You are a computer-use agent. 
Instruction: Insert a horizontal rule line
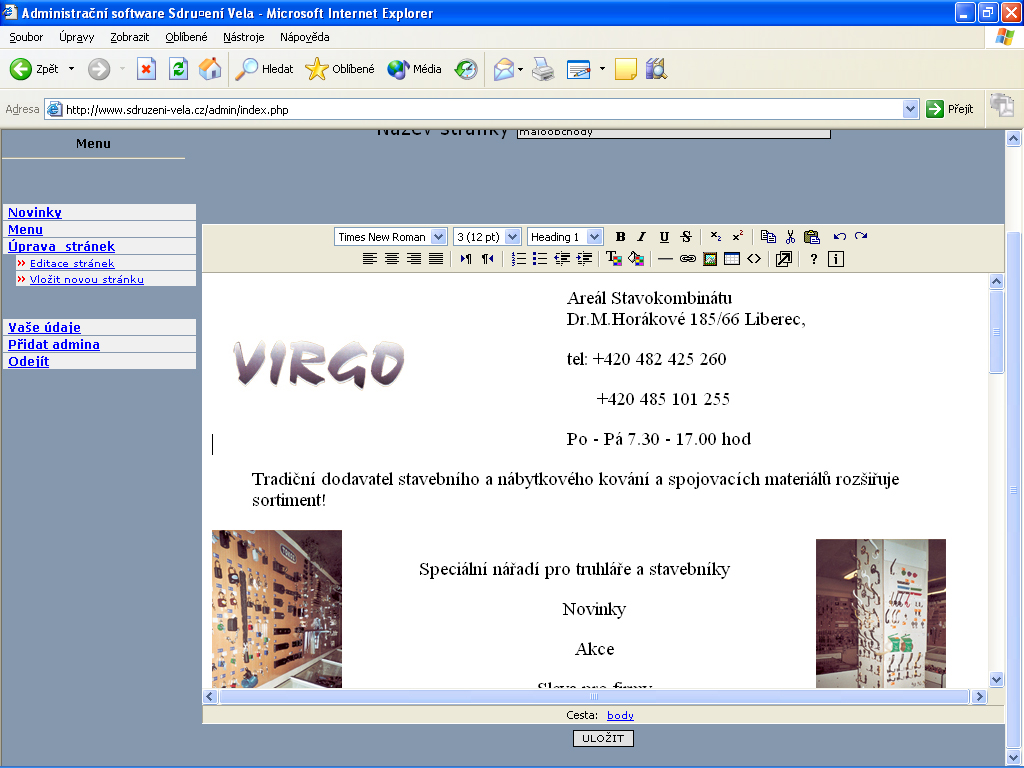[x=665, y=259]
